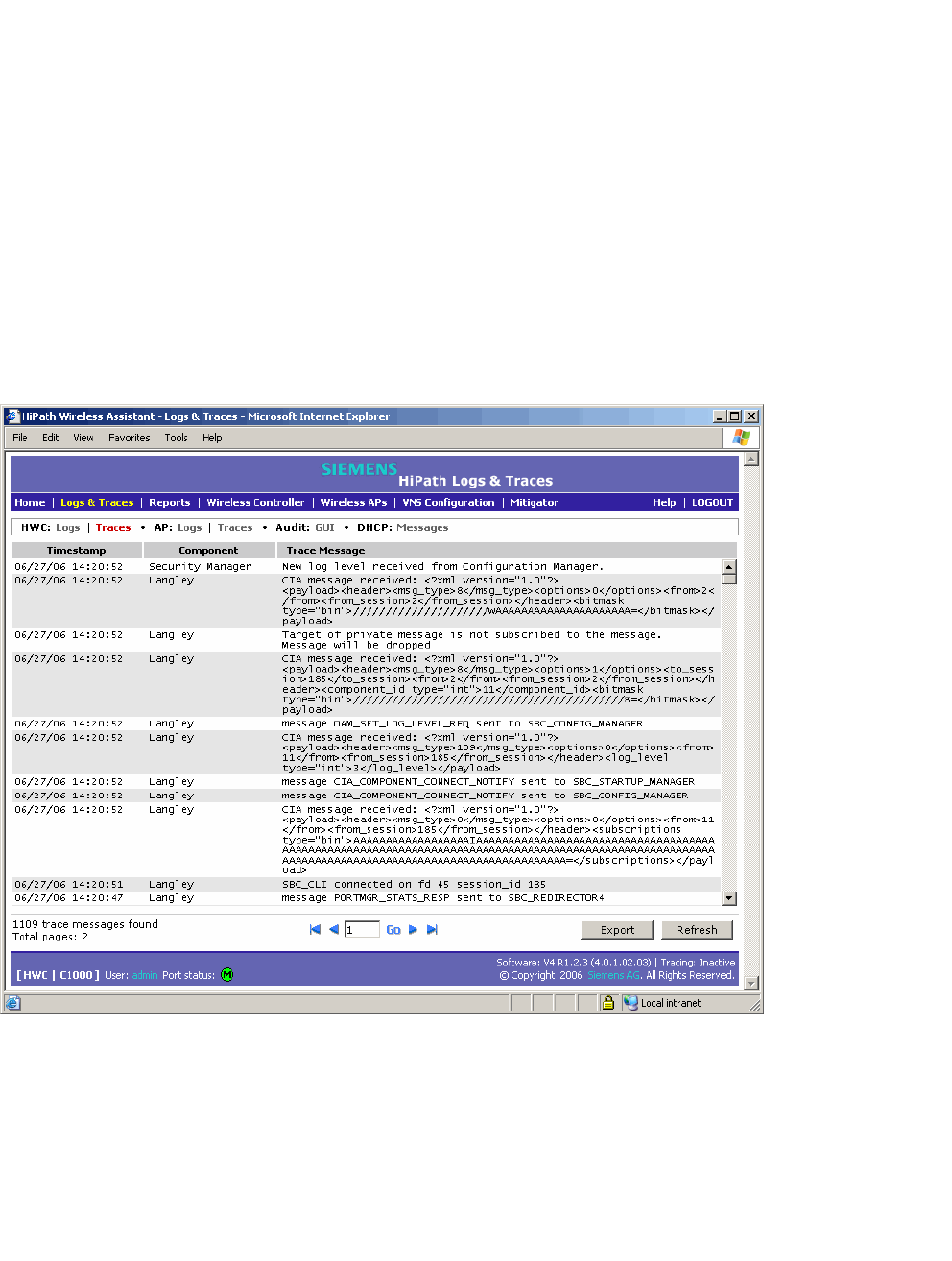This screenshot has height=1261, width=952.
Task: Open the Reports navigation tab
Action: click(170, 503)
